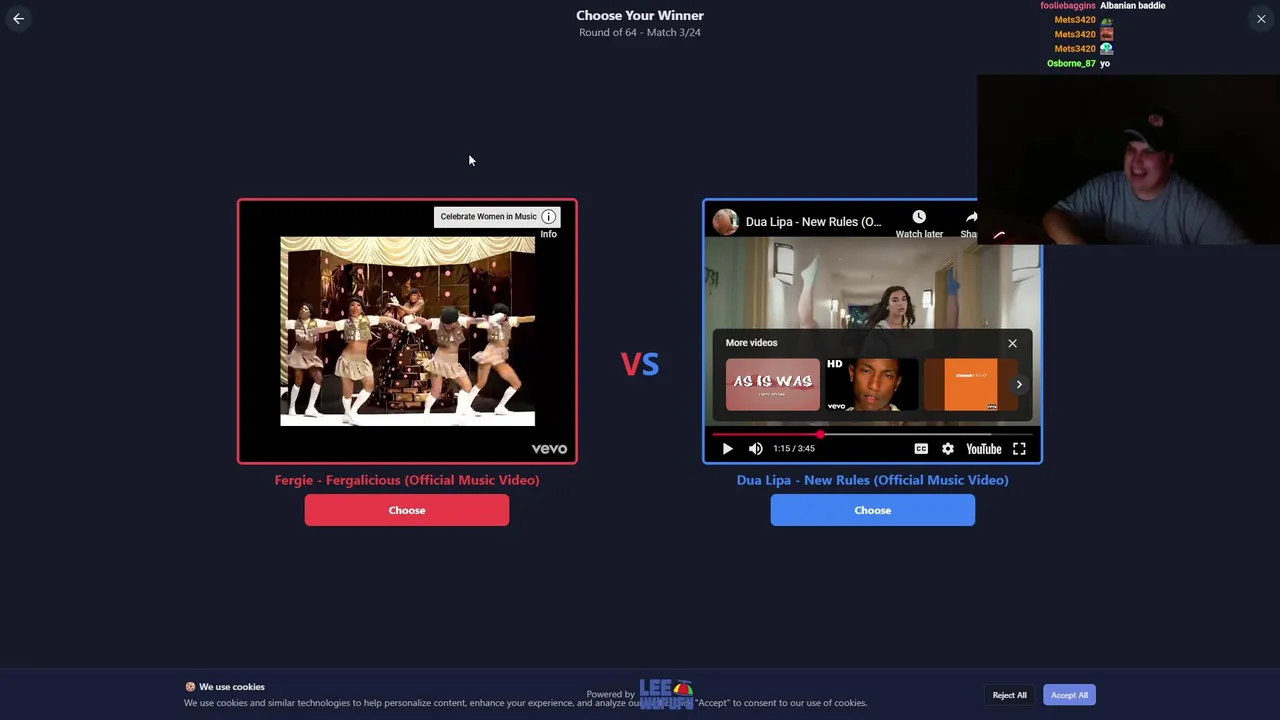
Task: Open the As It Was suggested video
Action: (x=772, y=384)
